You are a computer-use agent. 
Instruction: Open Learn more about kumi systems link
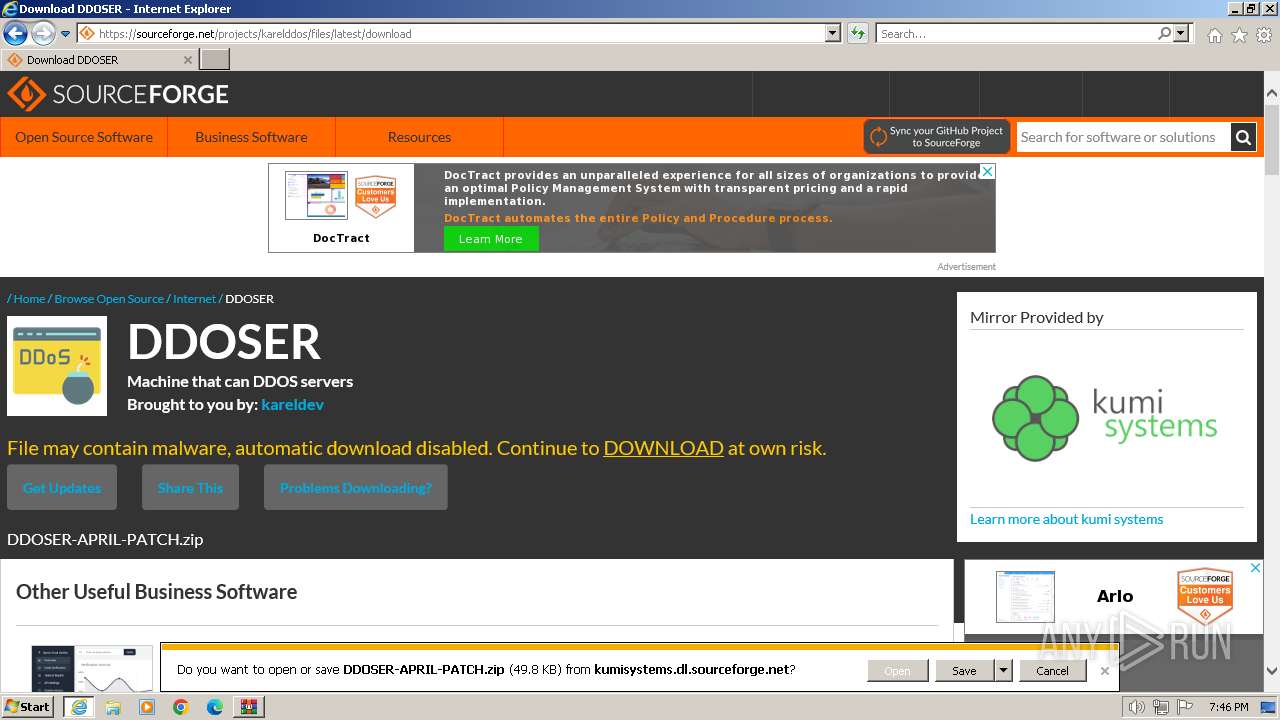tap(1066, 519)
